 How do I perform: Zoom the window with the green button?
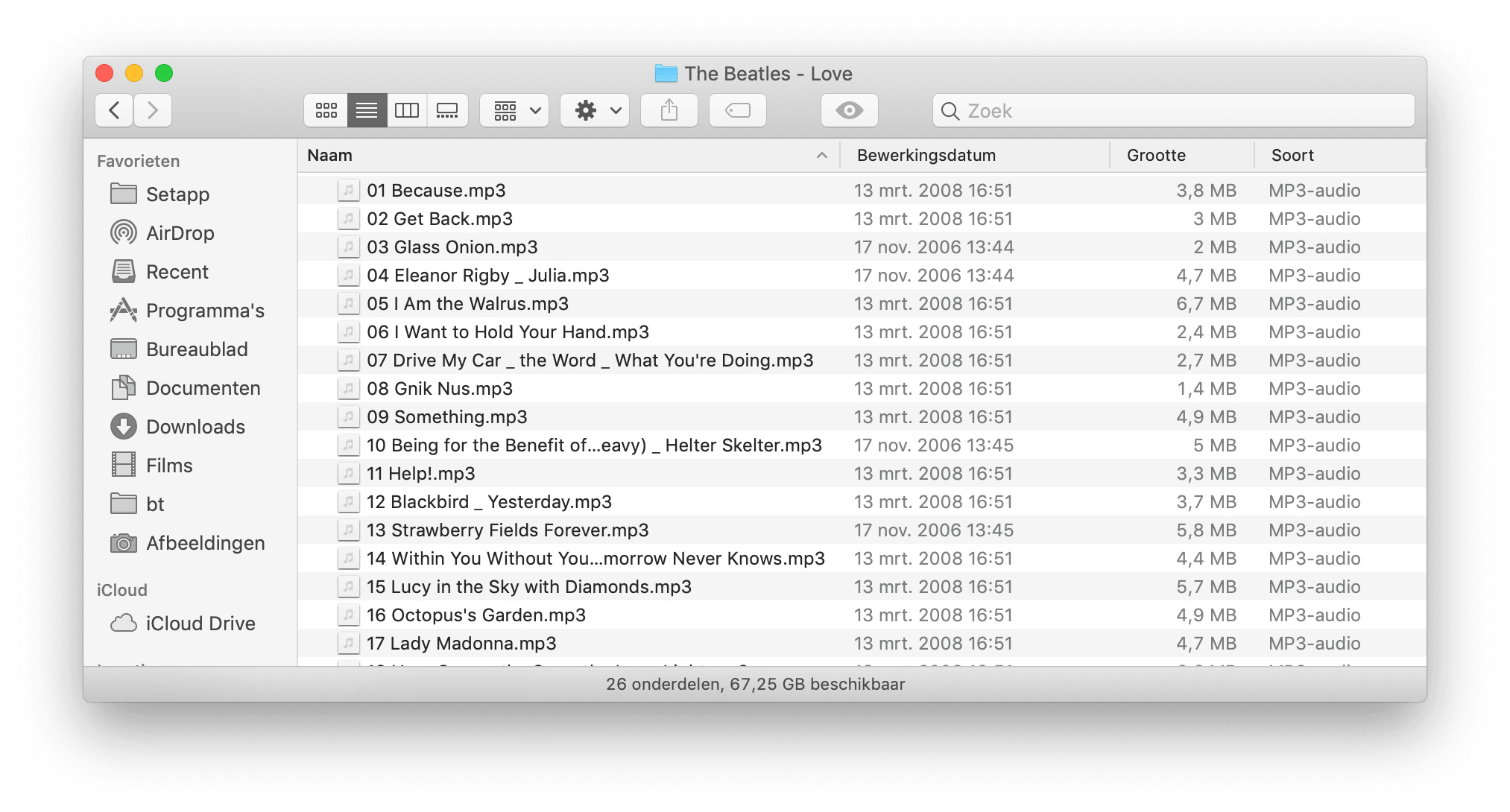(164, 73)
